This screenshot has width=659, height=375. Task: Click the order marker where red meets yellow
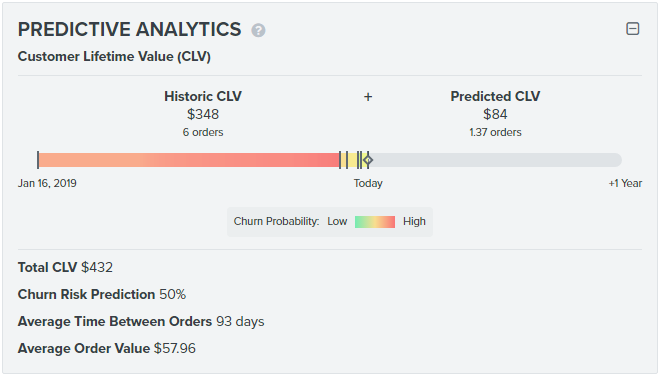point(340,160)
